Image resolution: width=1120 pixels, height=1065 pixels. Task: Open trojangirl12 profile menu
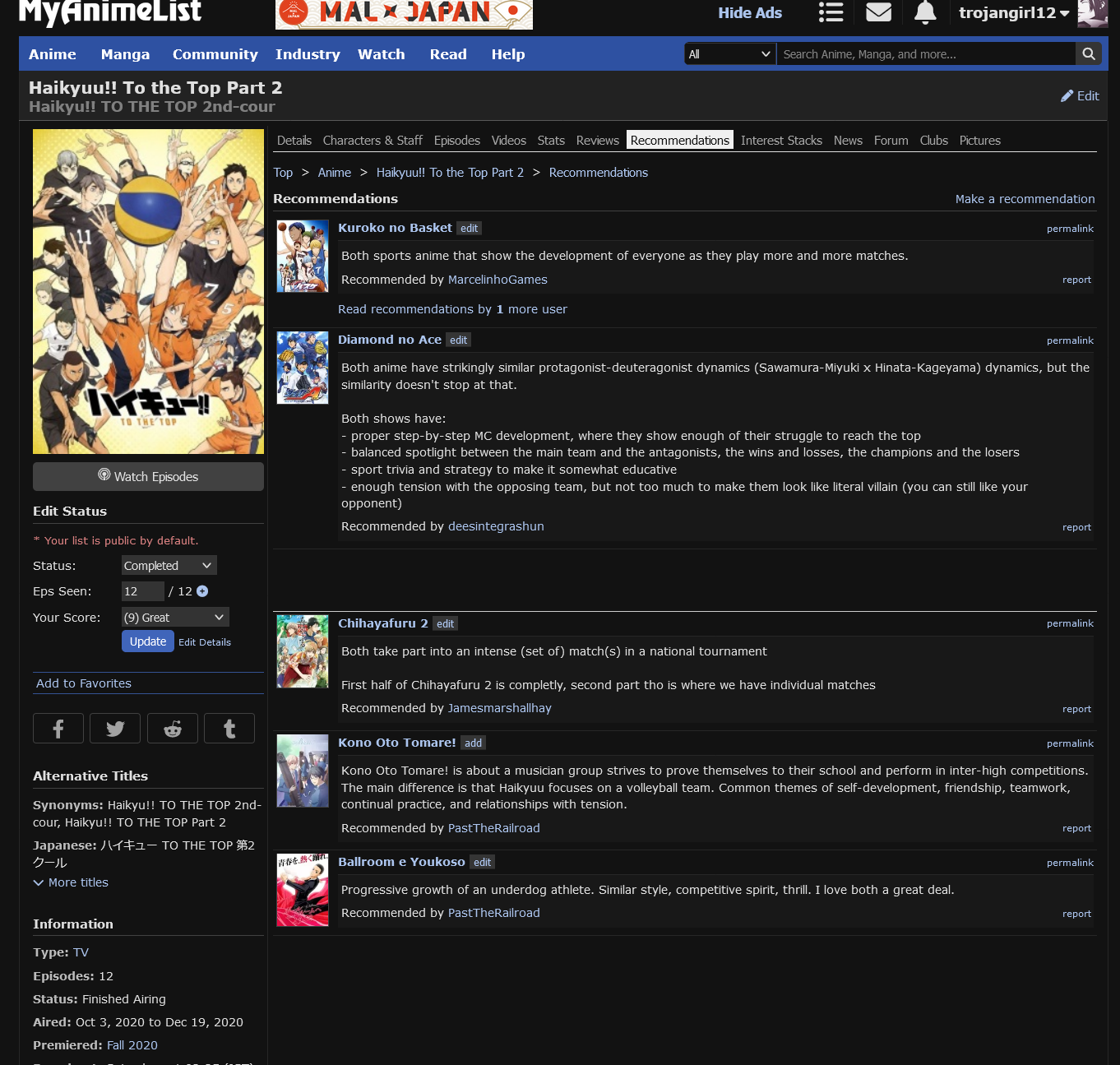1013,13
